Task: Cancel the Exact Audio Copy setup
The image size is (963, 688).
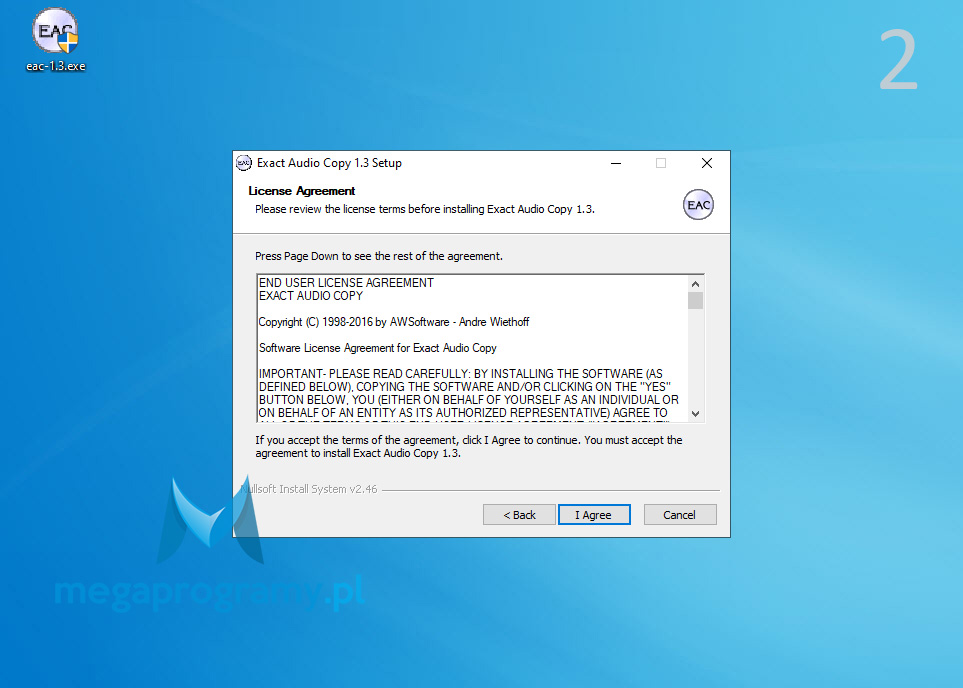Action: coord(680,515)
